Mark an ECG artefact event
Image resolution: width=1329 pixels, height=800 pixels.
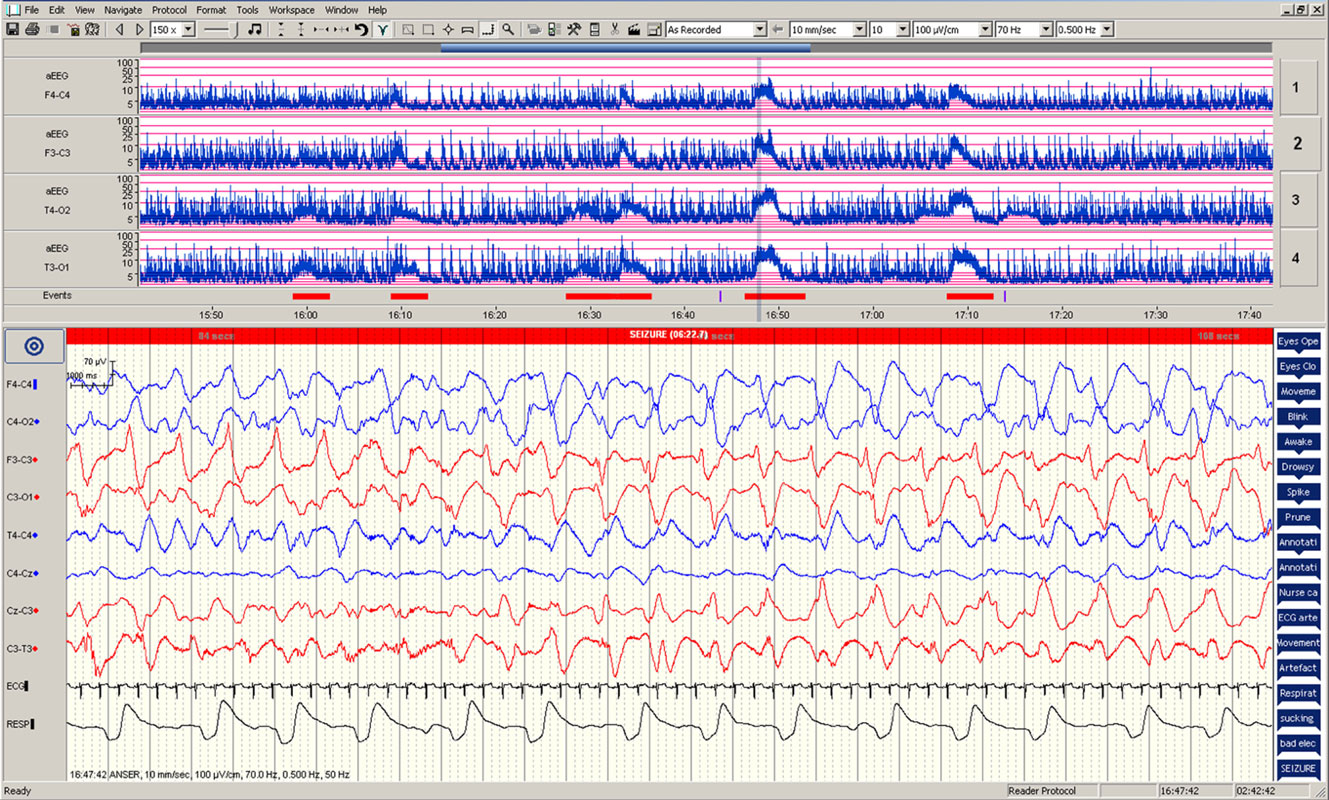tap(1298, 617)
